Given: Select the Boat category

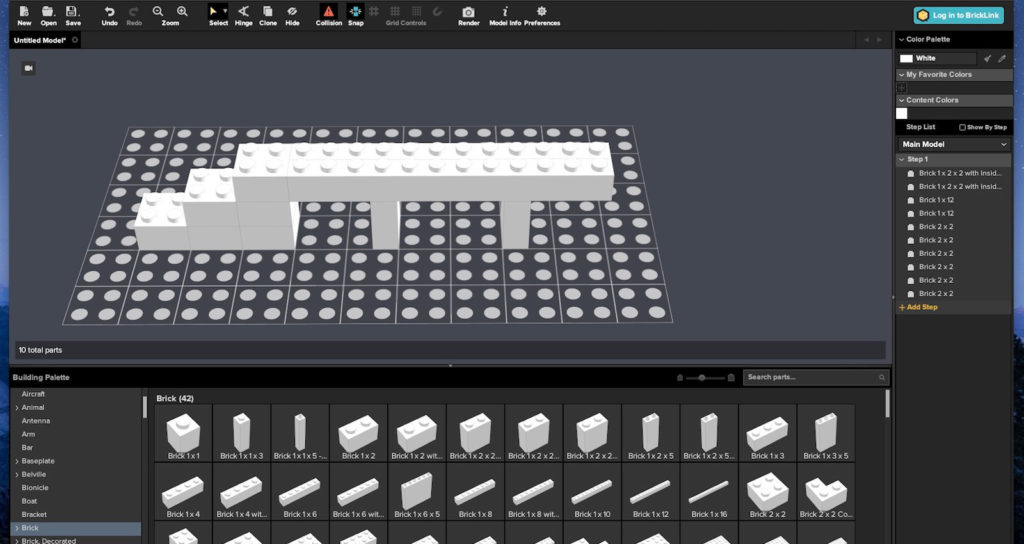Looking at the screenshot, I should 29,501.
